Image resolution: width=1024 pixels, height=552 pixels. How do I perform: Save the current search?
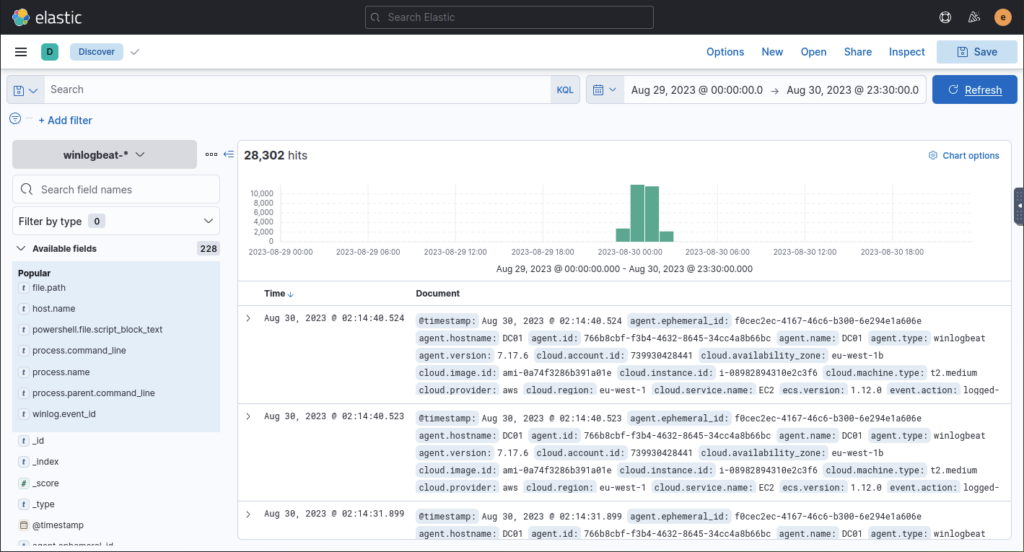coord(977,52)
